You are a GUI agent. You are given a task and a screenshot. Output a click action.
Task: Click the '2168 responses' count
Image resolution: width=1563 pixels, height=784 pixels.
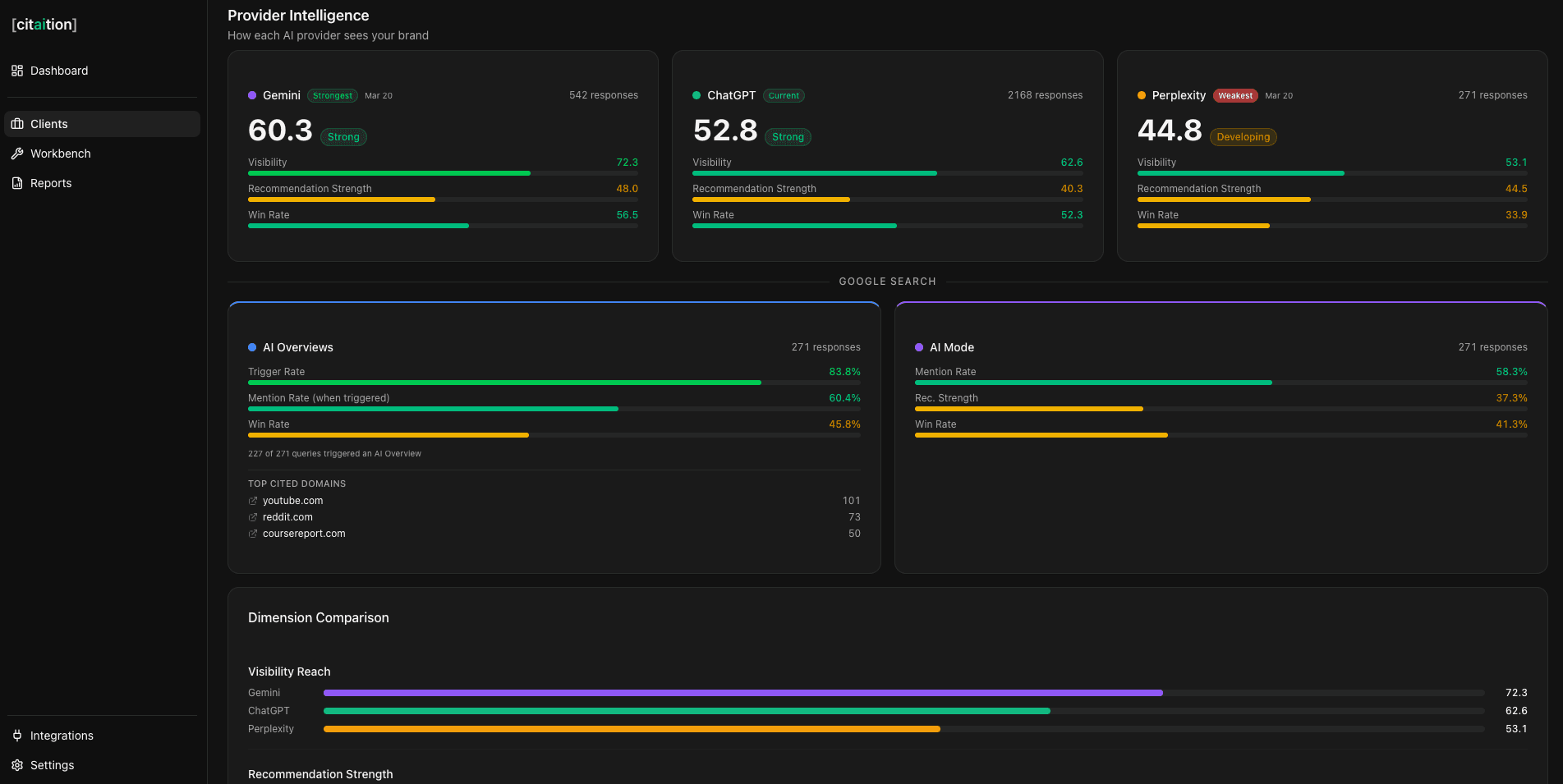[x=1045, y=95]
